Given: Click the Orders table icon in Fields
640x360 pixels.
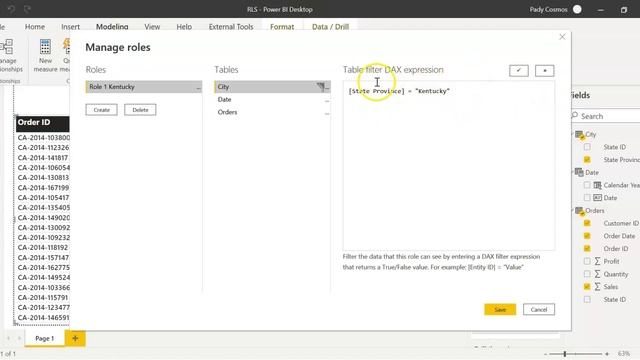Looking at the screenshot, I should tap(580, 211).
